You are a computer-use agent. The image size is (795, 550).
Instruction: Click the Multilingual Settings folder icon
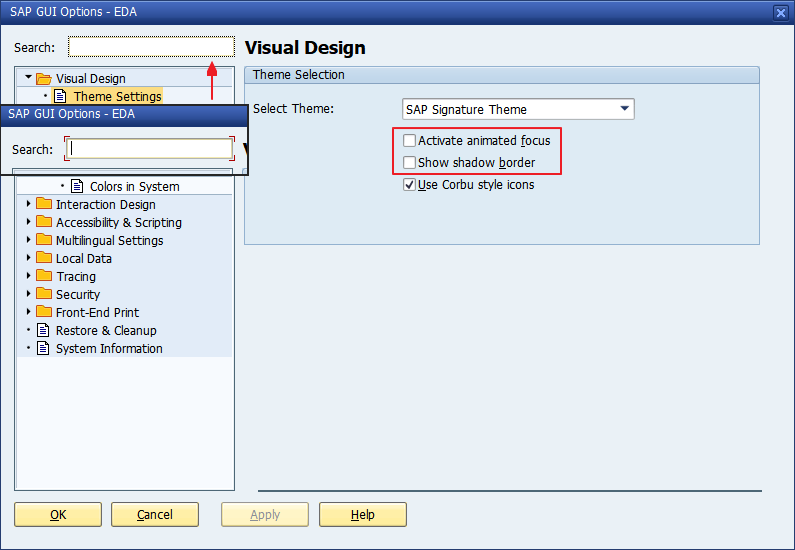(44, 240)
